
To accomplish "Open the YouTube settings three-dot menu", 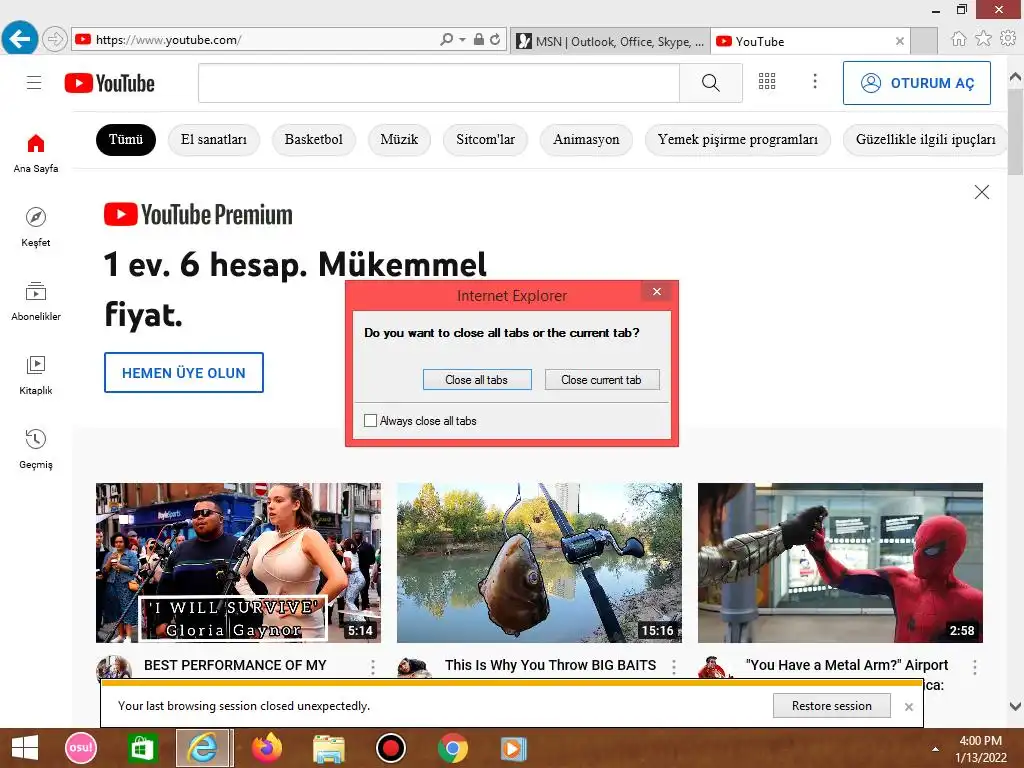I will pos(814,81).
